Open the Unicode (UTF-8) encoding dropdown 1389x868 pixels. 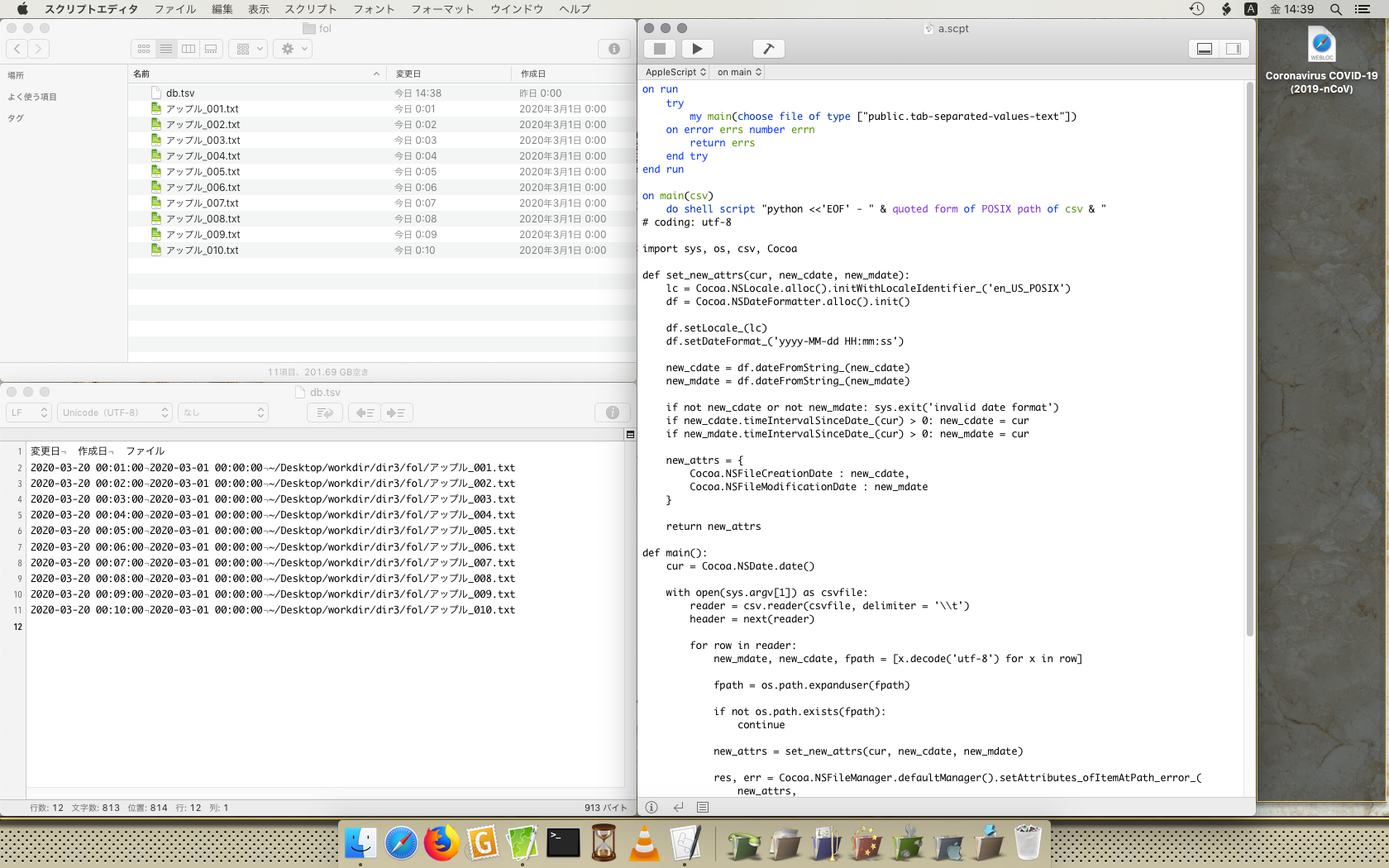[x=115, y=413]
